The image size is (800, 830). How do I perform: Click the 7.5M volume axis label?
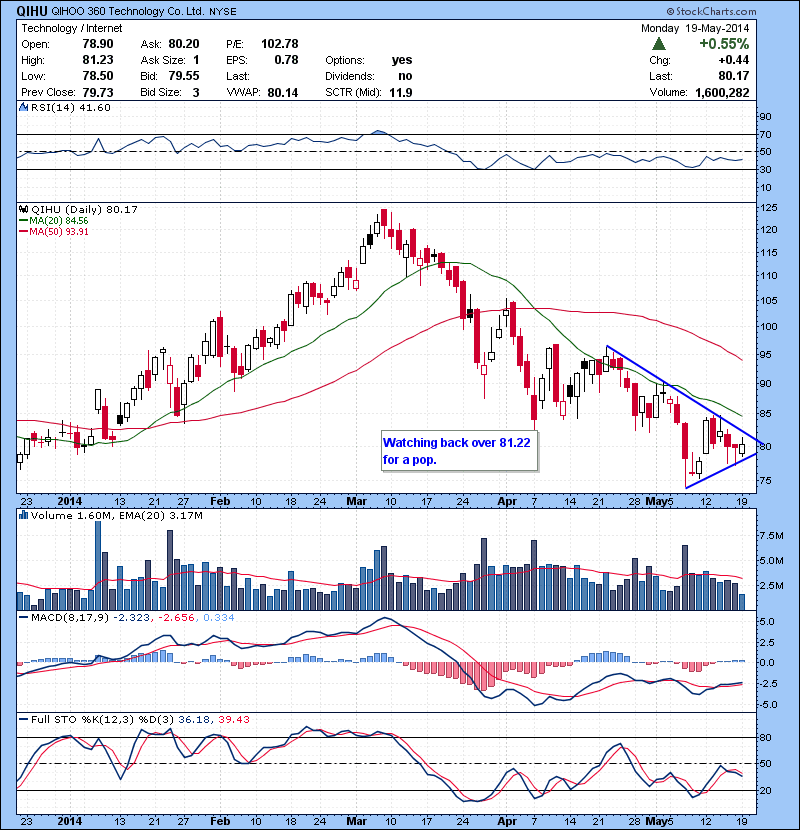click(772, 536)
